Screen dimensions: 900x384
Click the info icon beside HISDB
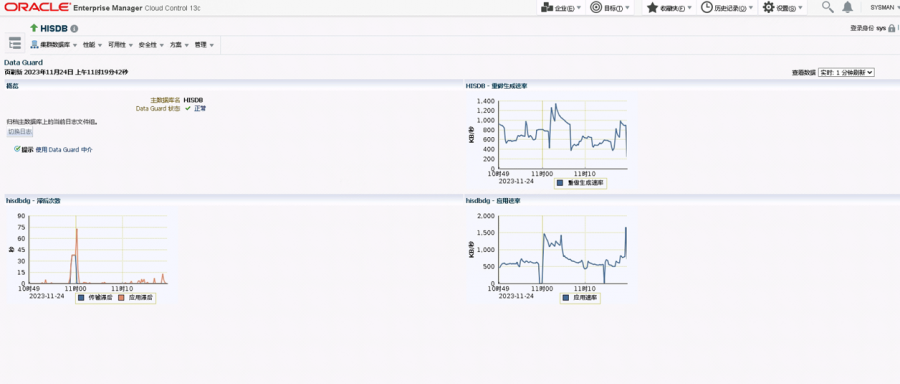click(75, 29)
